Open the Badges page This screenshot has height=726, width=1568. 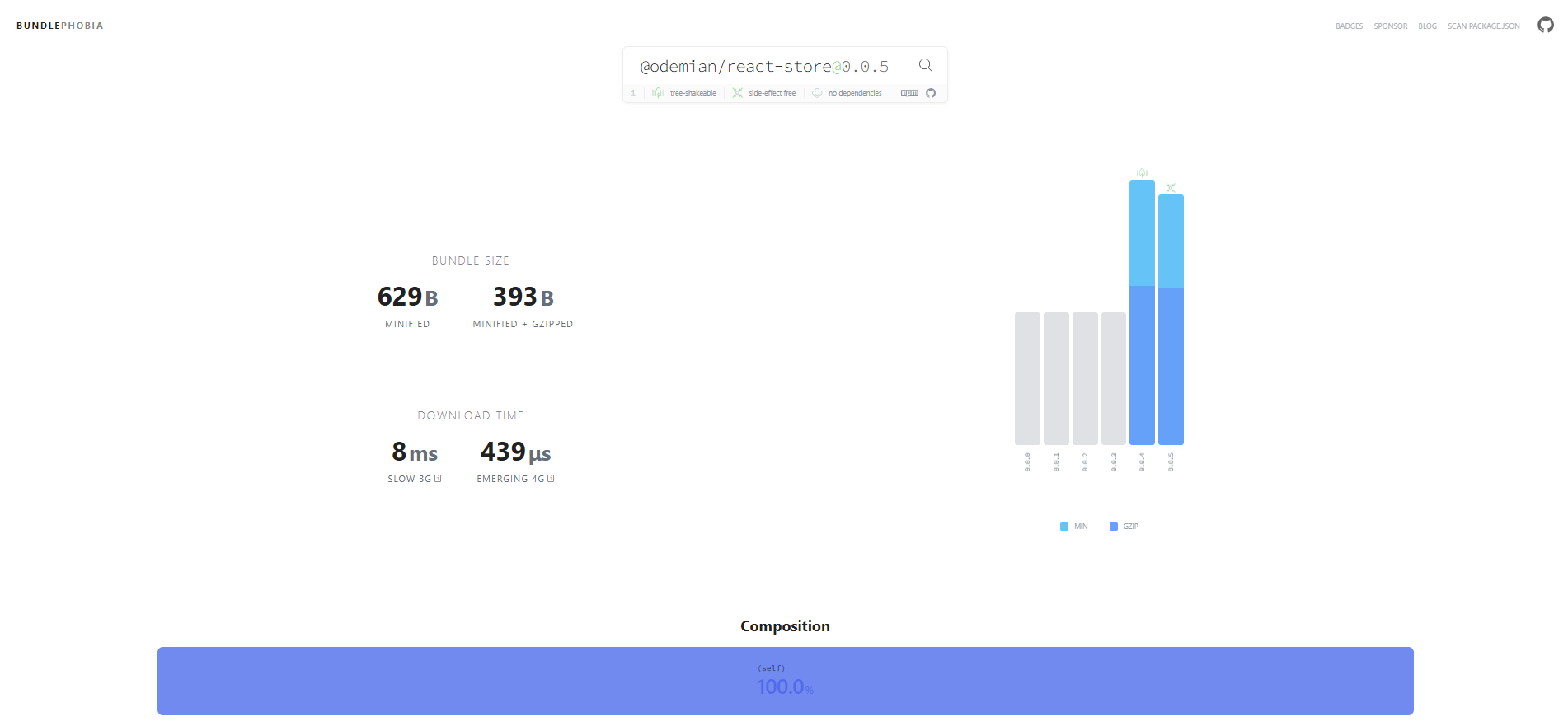pyautogui.click(x=1349, y=26)
